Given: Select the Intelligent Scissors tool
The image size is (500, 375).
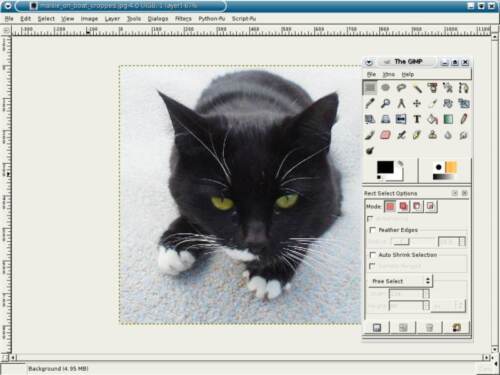Looking at the screenshot, I should point(448,88).
